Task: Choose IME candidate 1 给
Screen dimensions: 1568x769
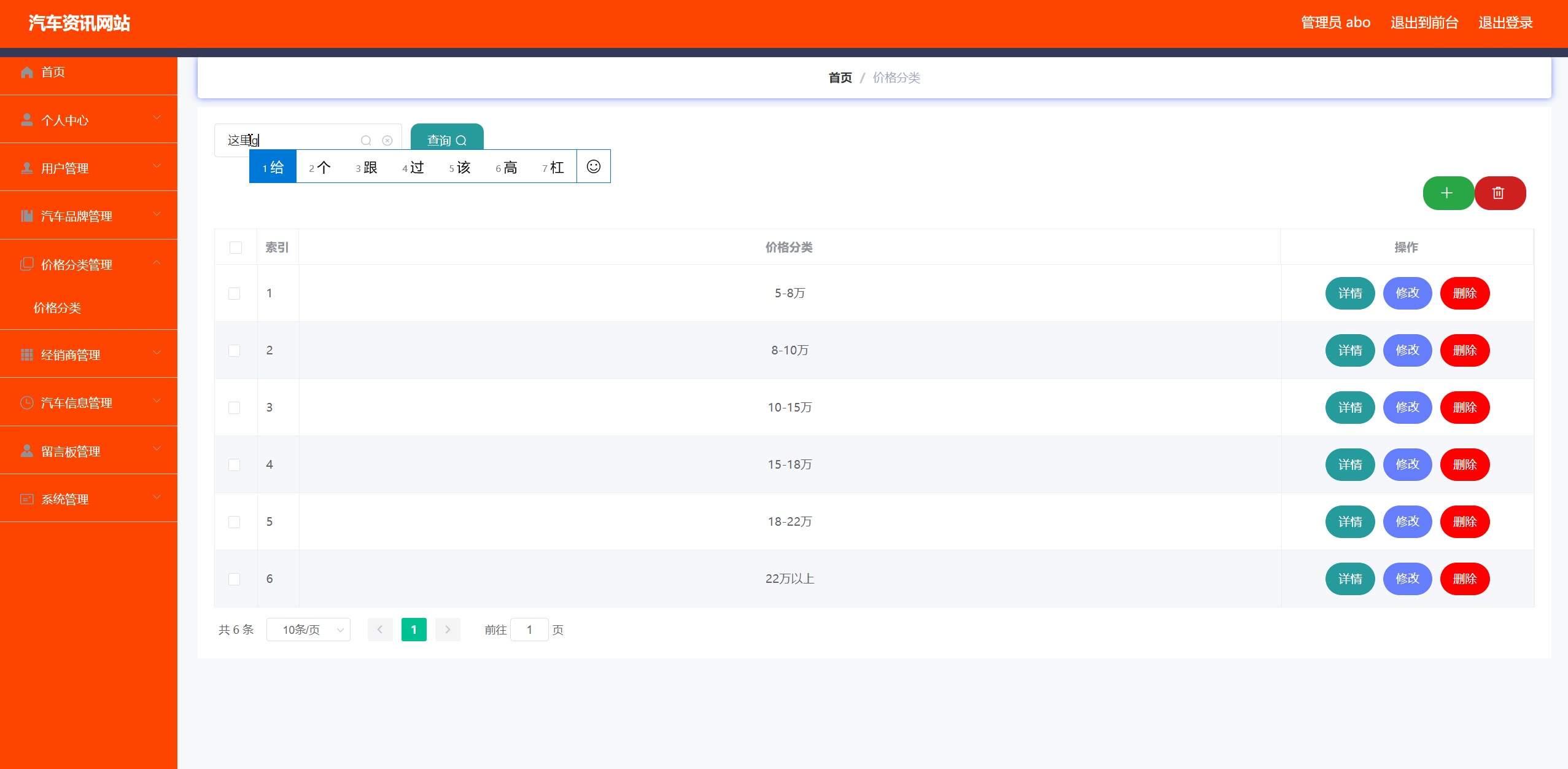Action: (x=273, y=166)
